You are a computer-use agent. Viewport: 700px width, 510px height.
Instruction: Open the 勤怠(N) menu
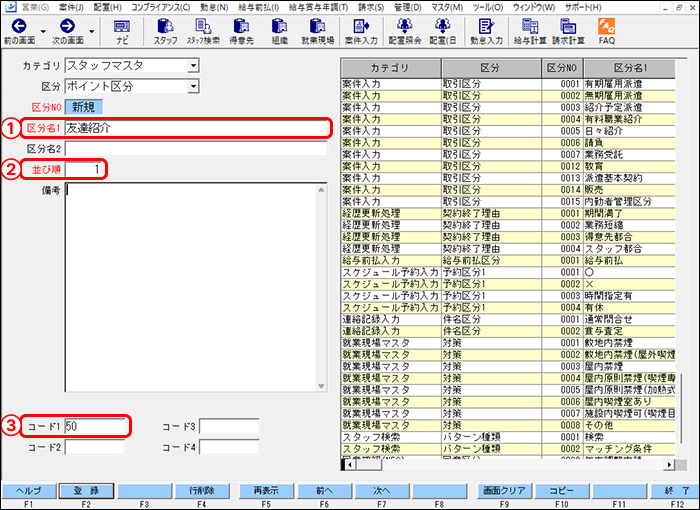[214, 7]
